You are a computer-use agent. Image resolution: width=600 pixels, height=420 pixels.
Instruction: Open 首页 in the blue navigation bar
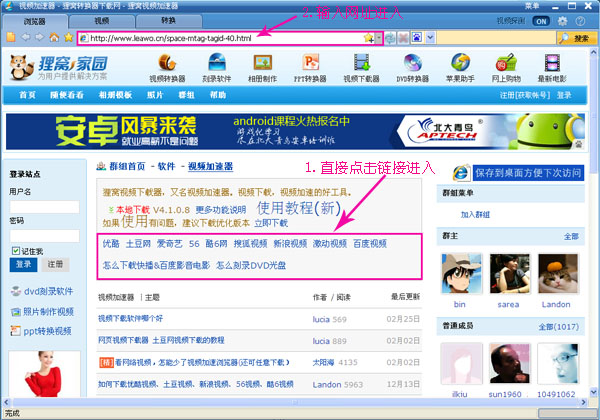[x=27, y=95]
